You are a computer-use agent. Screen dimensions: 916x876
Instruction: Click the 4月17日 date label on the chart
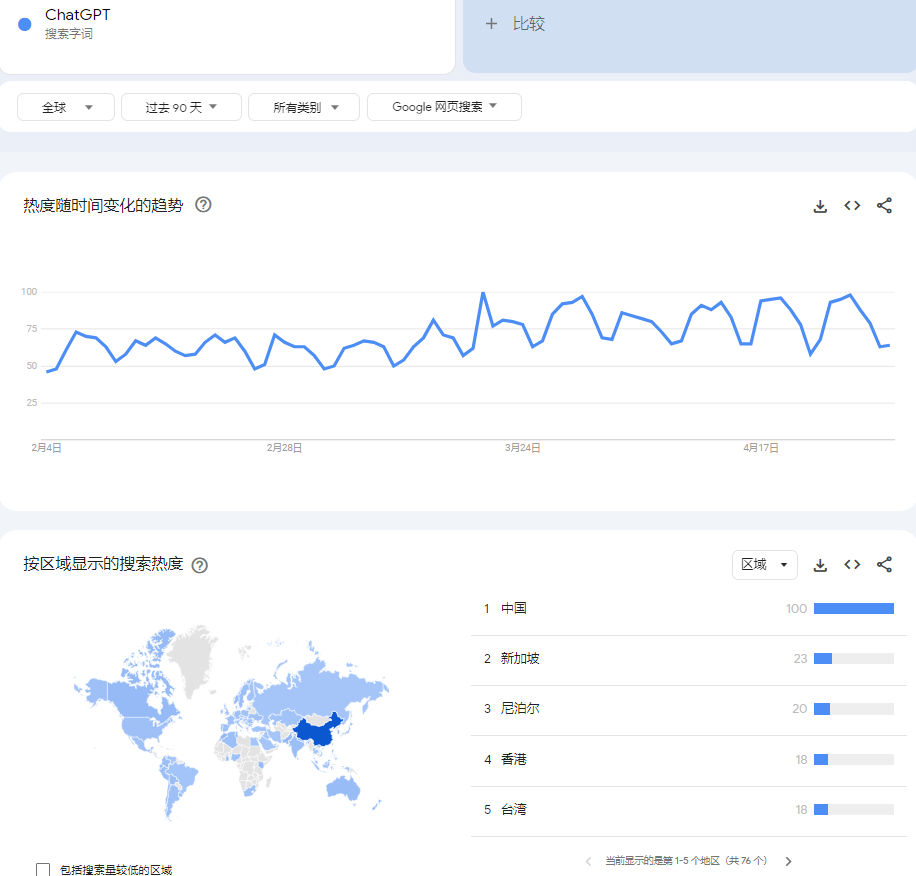(x=761, y=448)
